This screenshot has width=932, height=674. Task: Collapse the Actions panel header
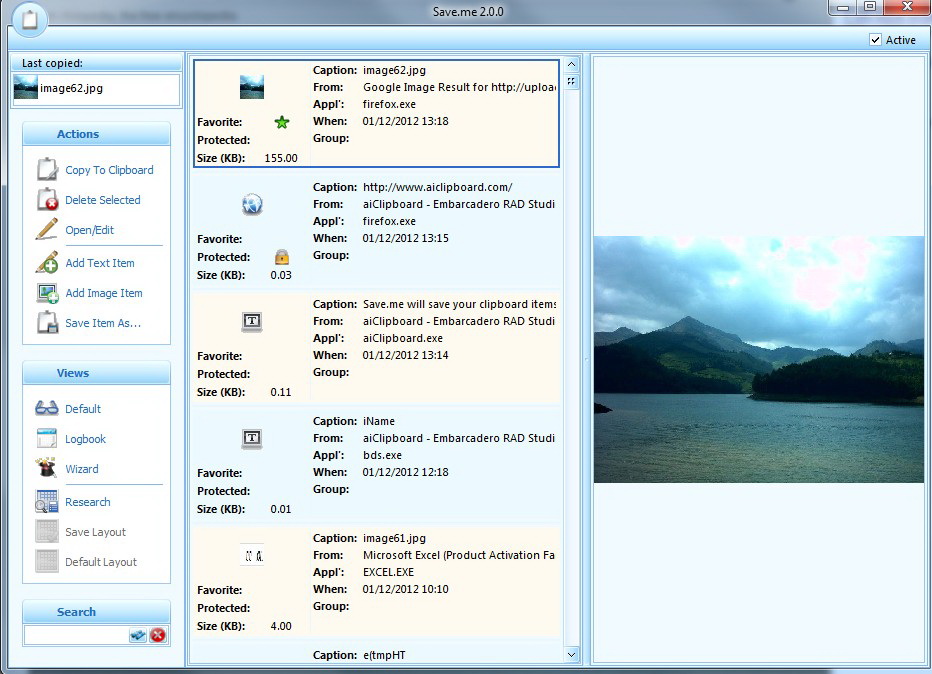[x=96, y=134]
